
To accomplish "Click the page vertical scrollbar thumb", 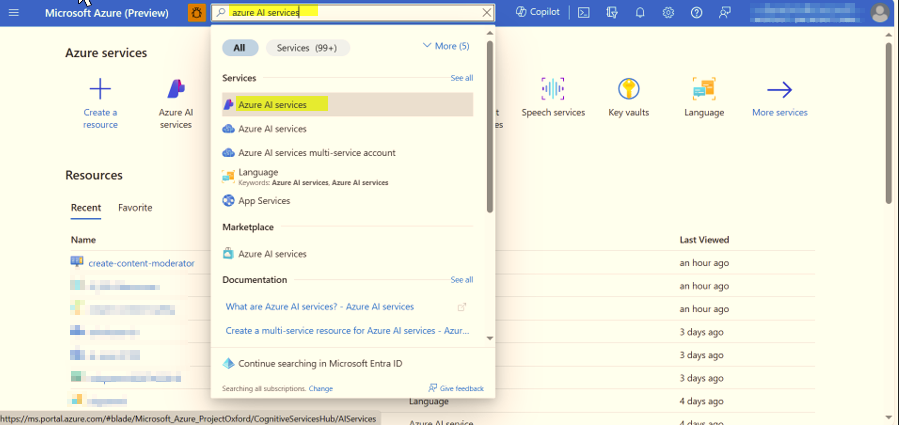I will coord(889,123).
